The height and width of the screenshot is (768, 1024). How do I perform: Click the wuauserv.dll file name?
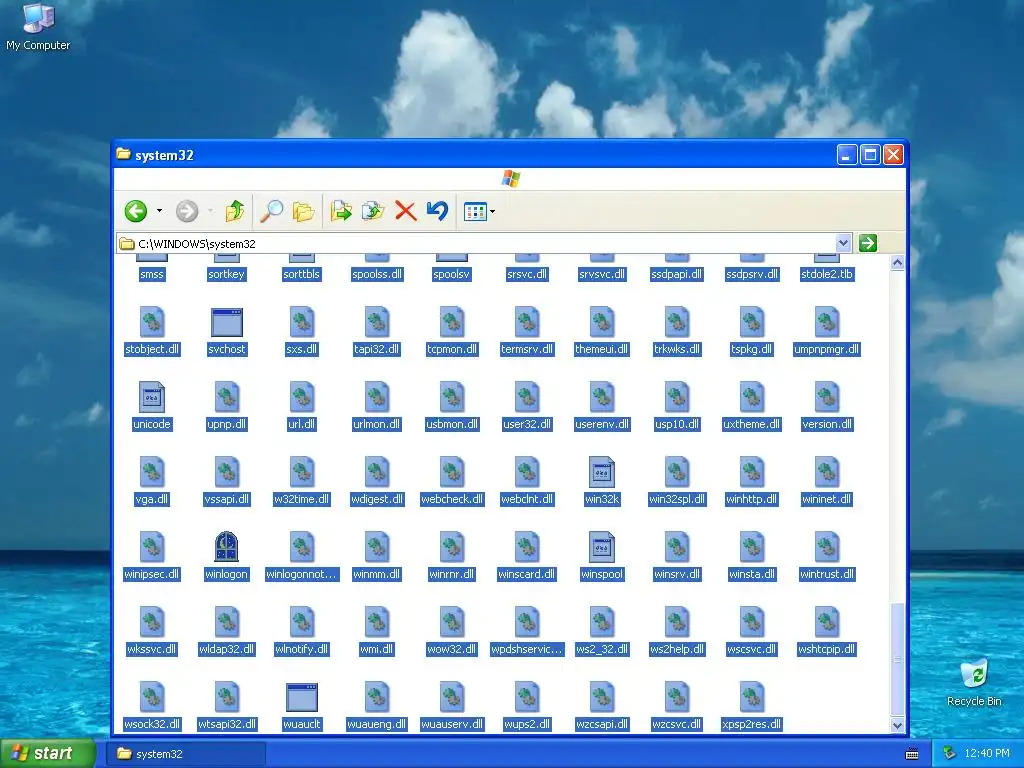pos(452,724)
